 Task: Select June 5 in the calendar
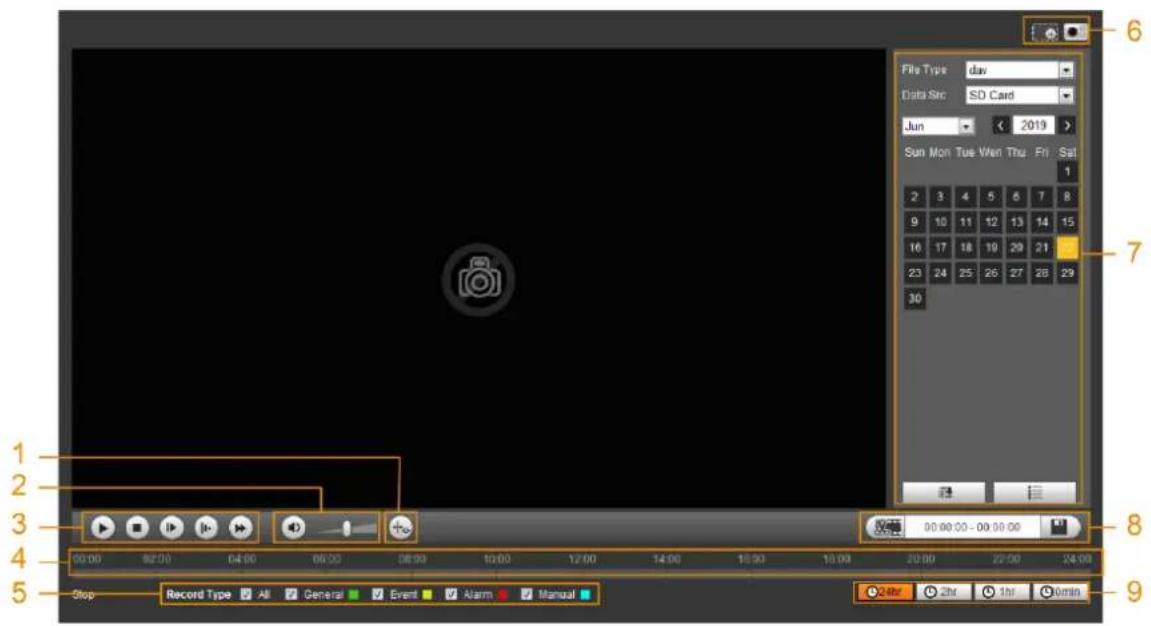click(991, 197)
